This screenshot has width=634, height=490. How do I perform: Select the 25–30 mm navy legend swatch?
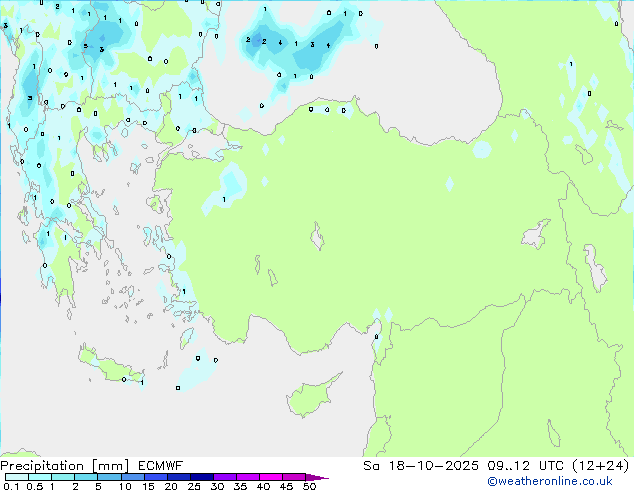tap(201, 477)
